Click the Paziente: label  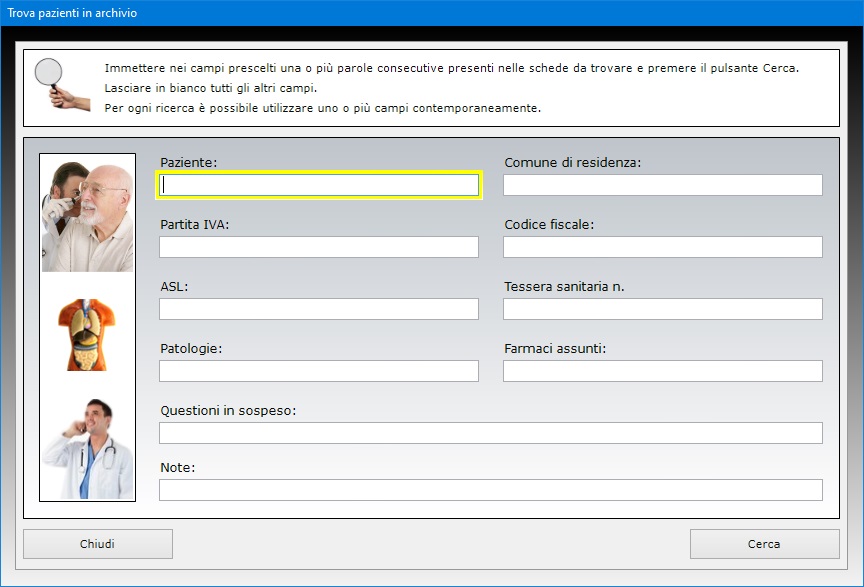pos(188,163)
